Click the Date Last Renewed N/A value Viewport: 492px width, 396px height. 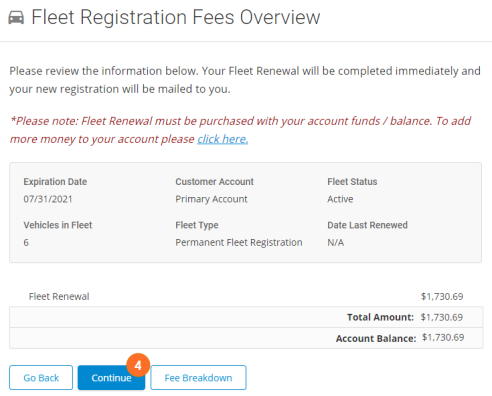pos(335,242)
